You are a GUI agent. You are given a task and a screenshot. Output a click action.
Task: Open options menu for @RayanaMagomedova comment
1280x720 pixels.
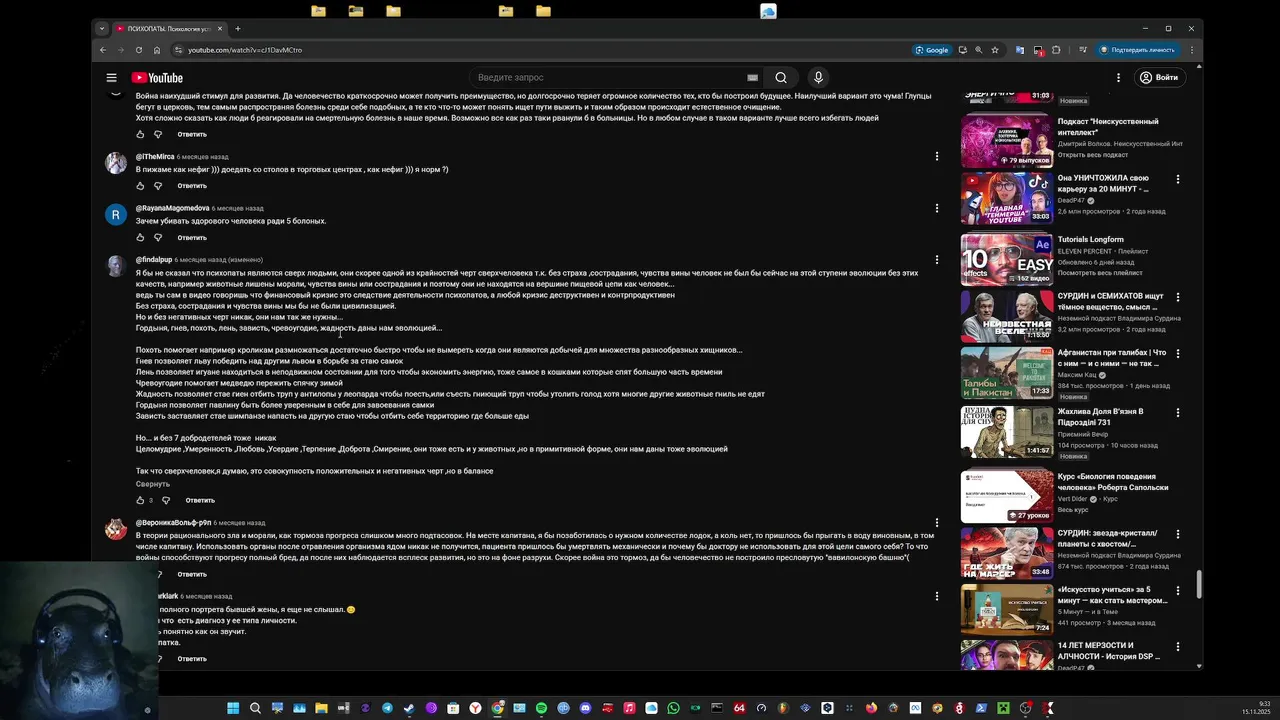[x=937, y=208]
